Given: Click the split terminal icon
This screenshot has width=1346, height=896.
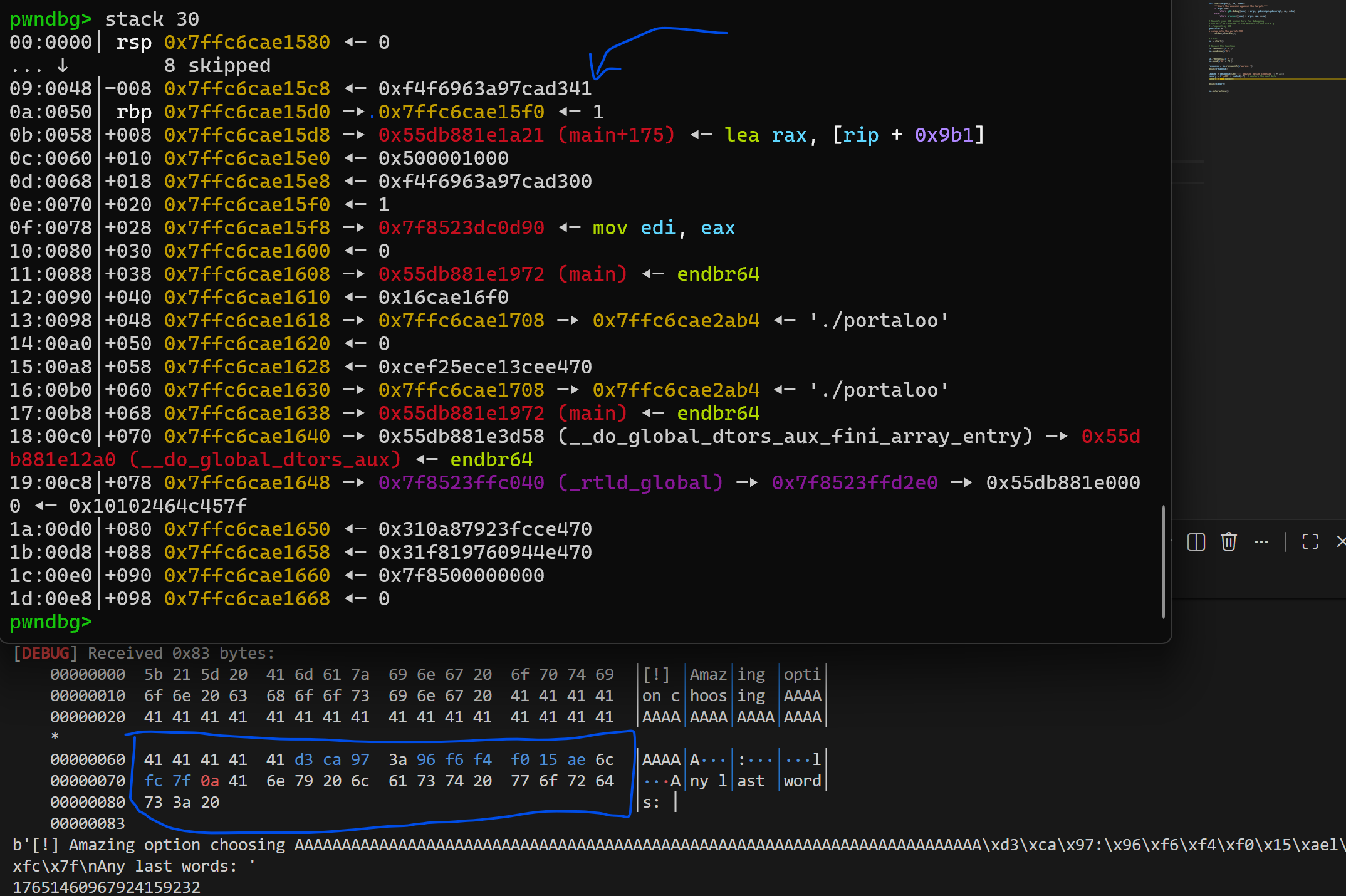Looking at the screenshot, I should click(x=1196, y=542).
